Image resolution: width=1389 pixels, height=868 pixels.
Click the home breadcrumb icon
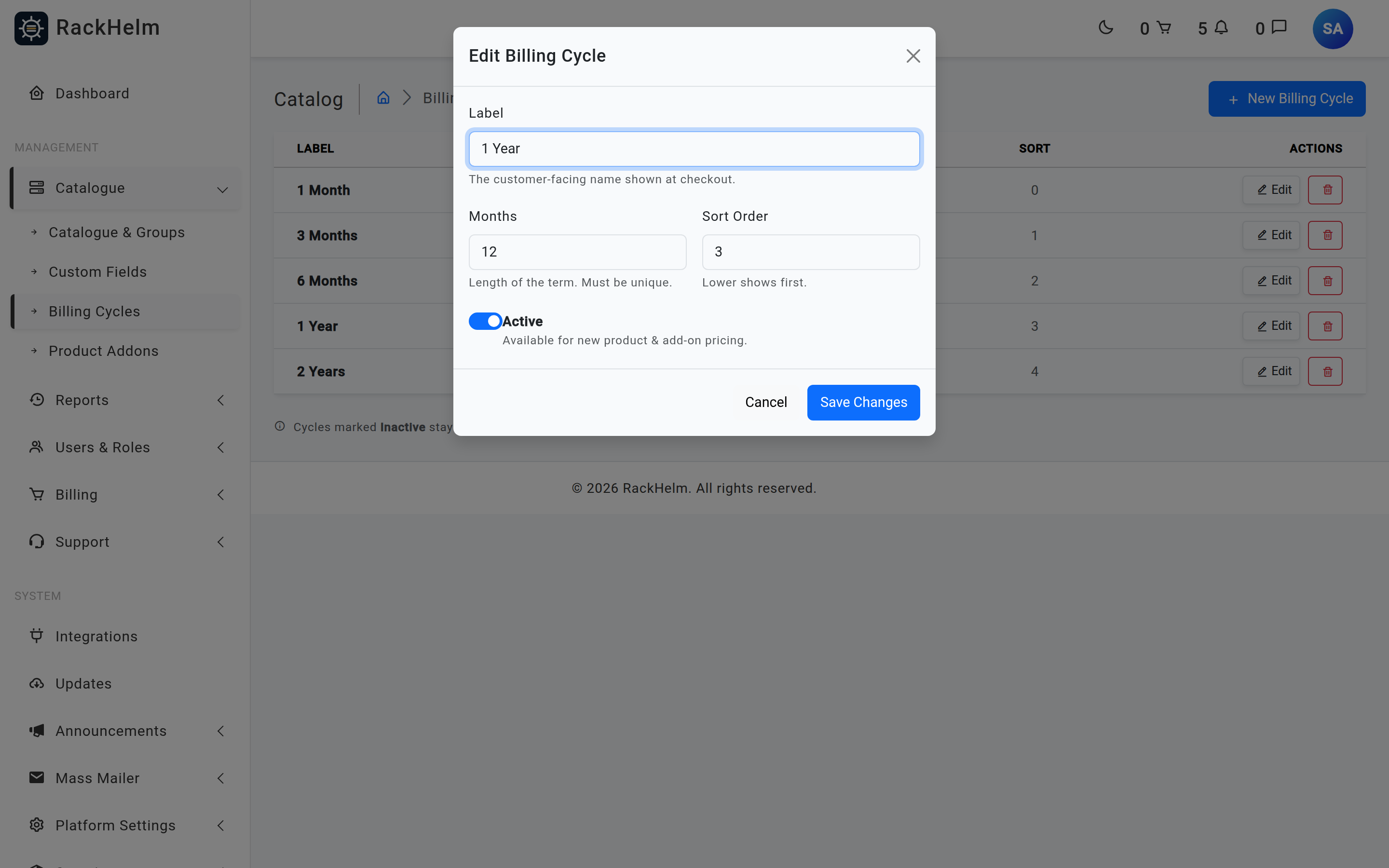coord(383,97)
